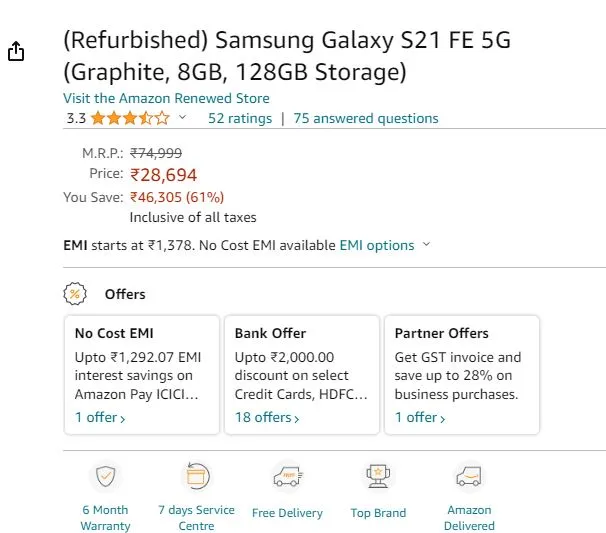606x533 pixels.
Task: Open 1 offer under No Cost EMI
Action: [x=100, y=417]
